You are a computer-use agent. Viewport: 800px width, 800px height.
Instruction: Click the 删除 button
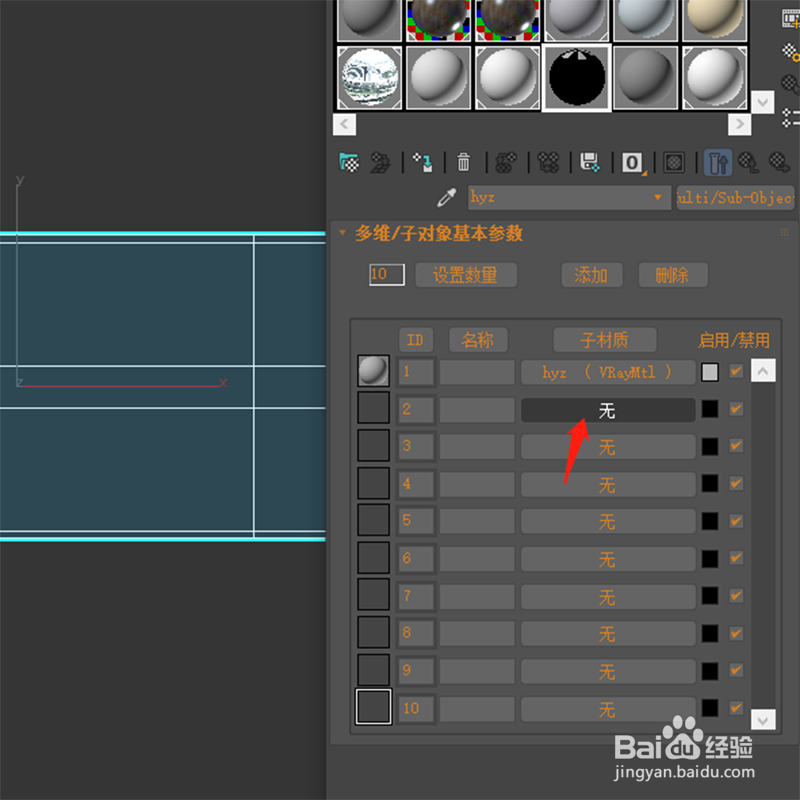click(x=673, y=275)
